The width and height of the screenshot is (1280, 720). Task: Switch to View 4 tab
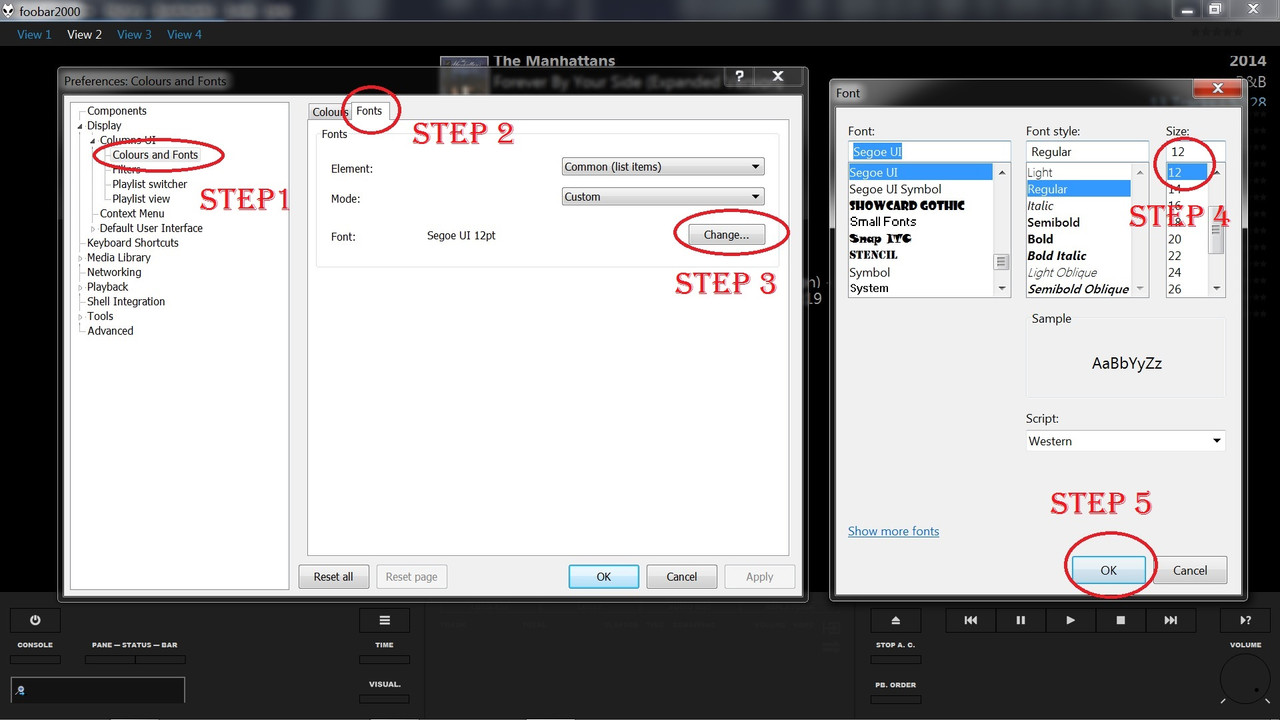(x=184, y=34)
